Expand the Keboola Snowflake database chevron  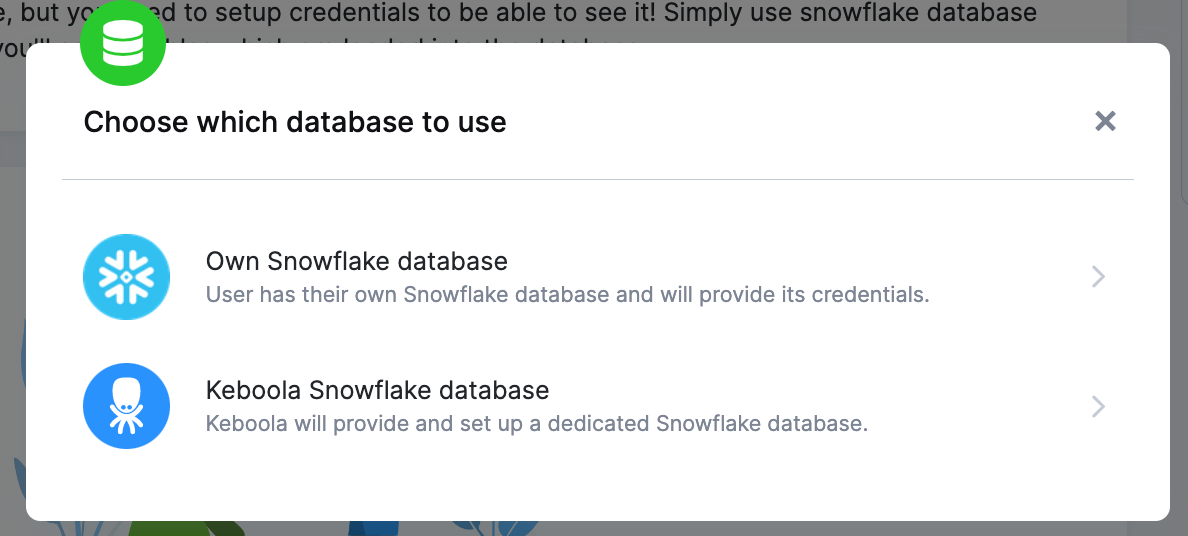1098,406
